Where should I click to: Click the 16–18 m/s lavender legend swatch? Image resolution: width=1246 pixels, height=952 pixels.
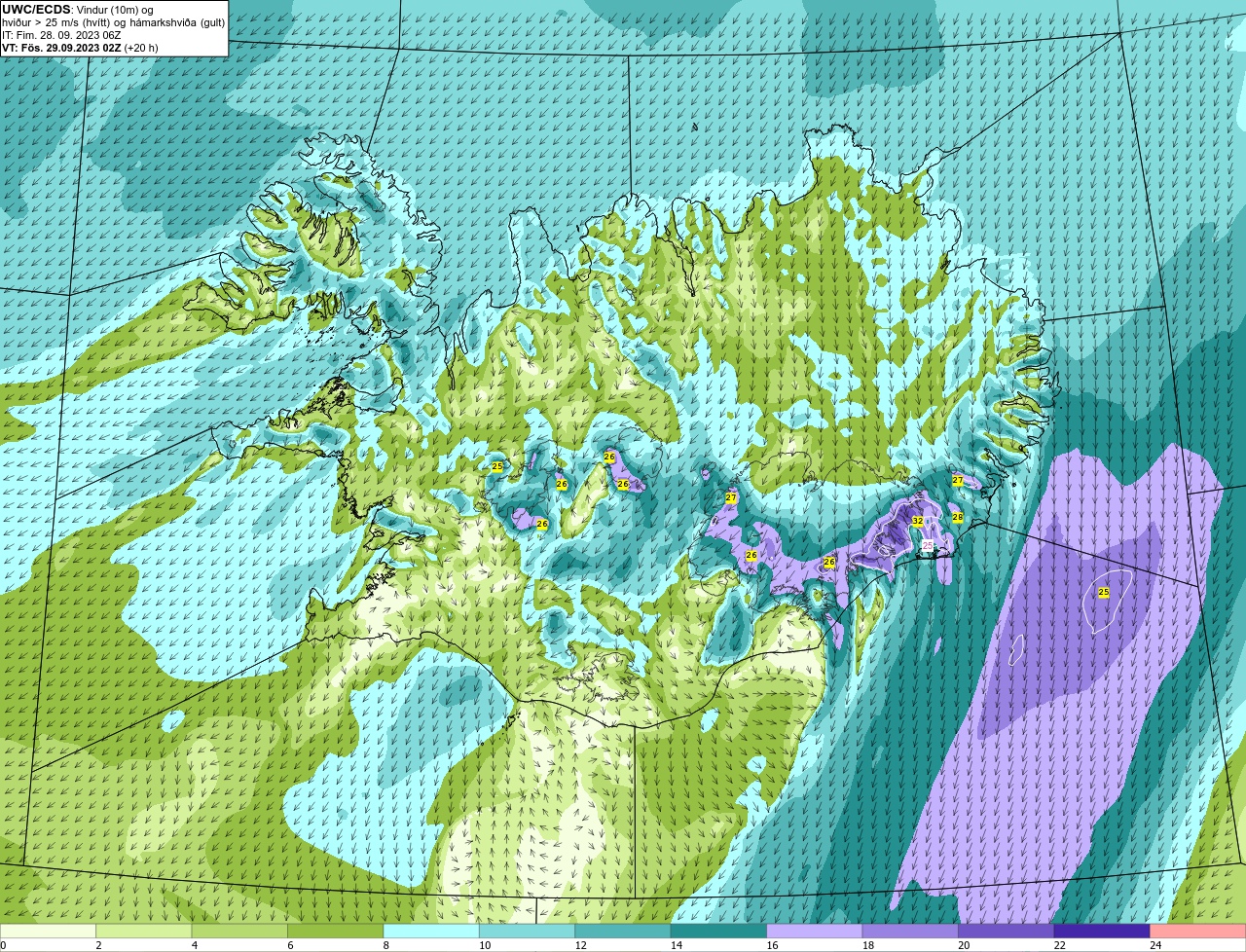click(x=815, y=931)
